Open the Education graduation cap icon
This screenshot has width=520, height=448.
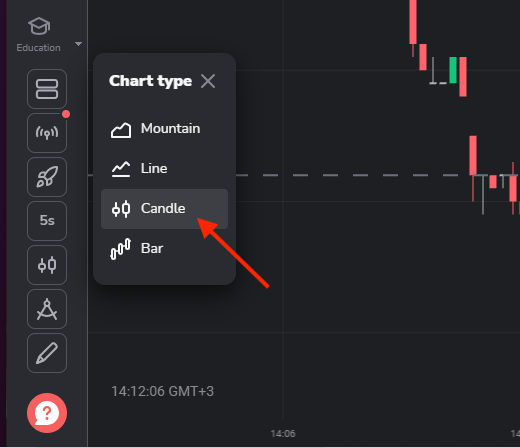(x=39, y=26)
